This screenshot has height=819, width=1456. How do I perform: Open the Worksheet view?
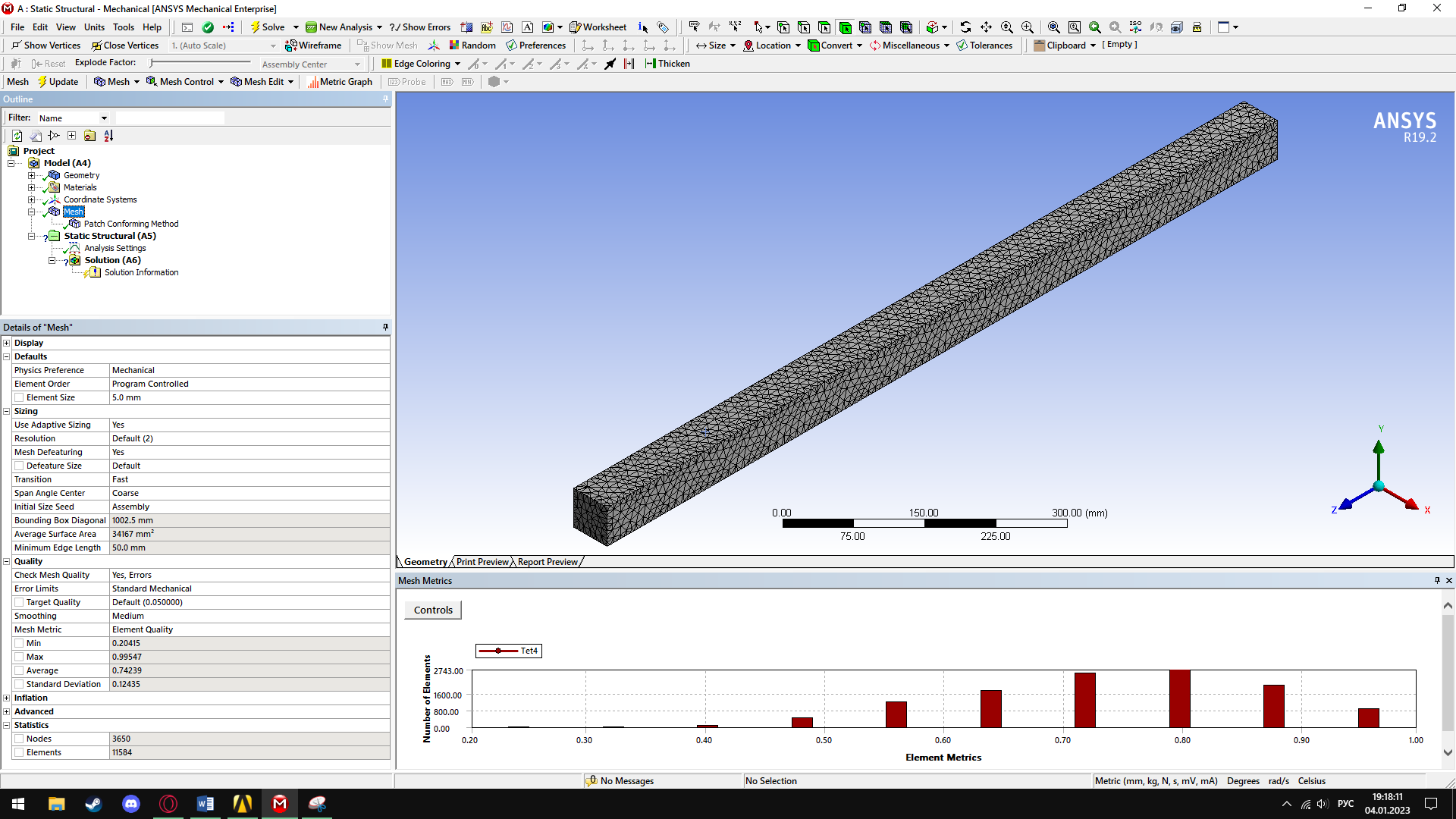598,27
